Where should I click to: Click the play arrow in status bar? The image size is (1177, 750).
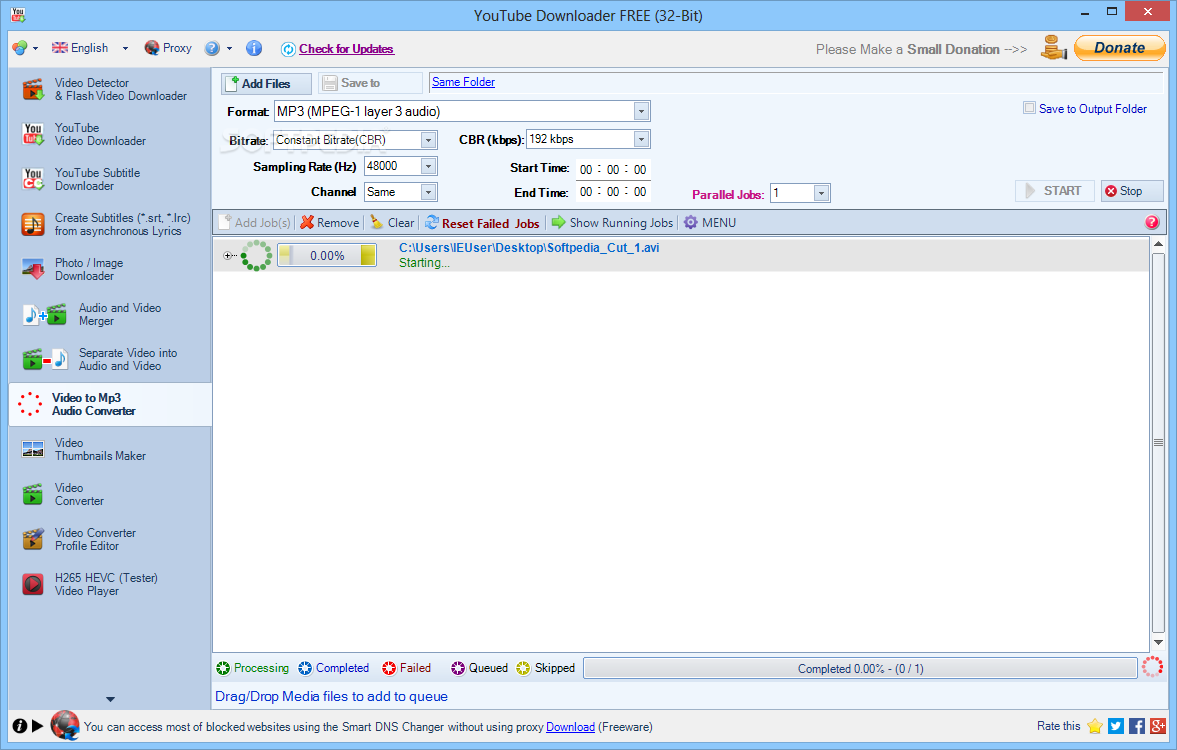38,726
